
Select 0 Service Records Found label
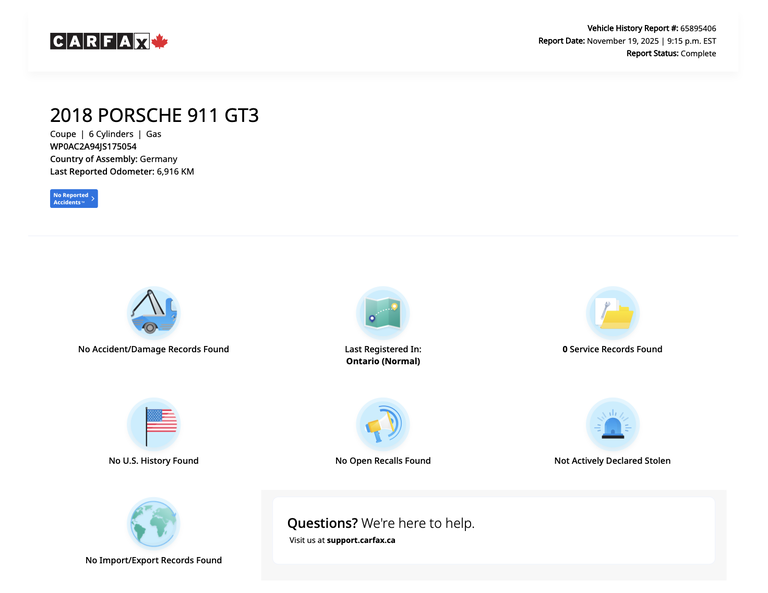click(612, 349)
